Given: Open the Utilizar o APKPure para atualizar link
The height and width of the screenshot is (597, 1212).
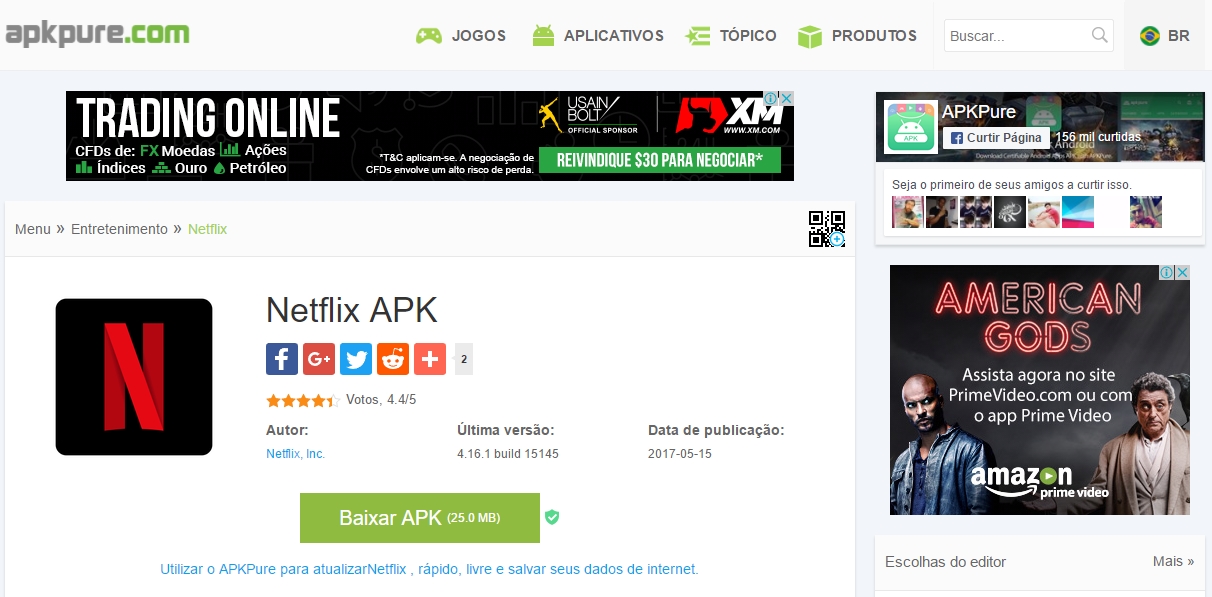Looking at the screenshot, I should (x=429, y=569).
